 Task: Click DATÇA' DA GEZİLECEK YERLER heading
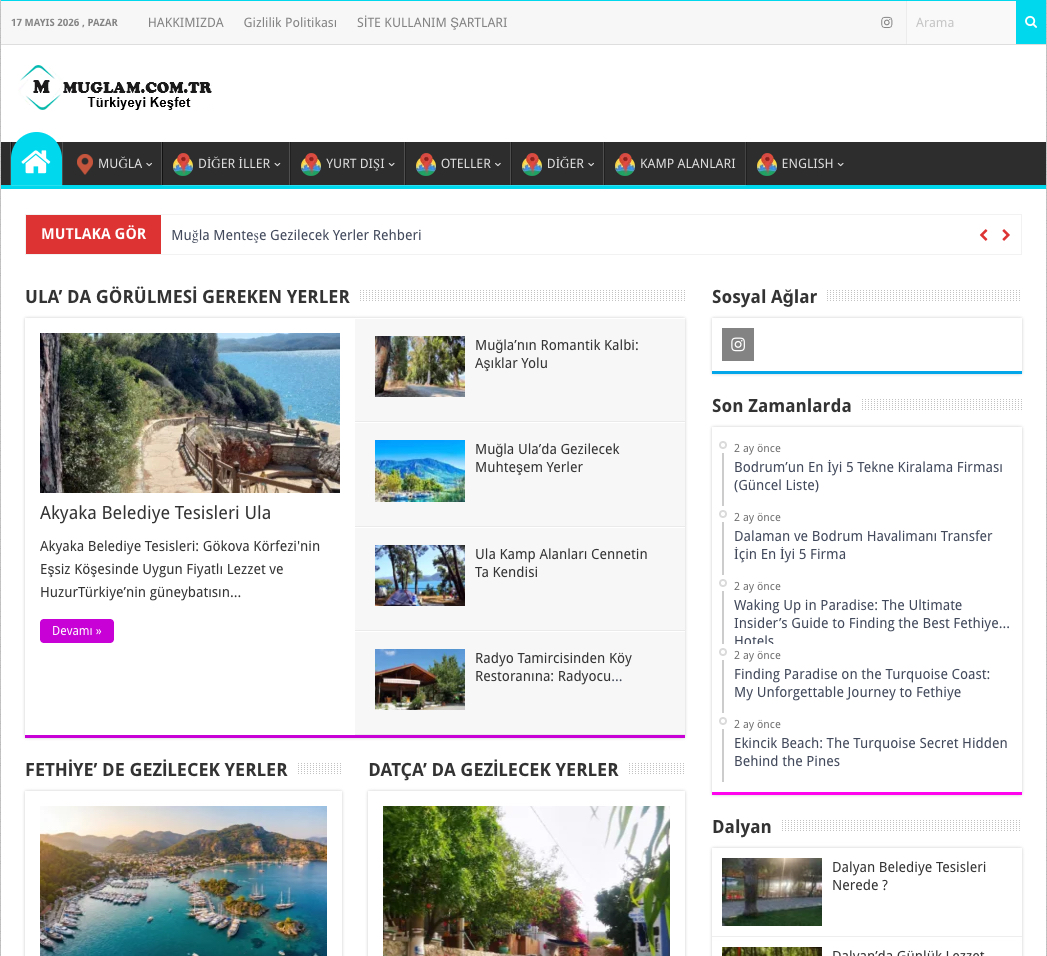pyautogui.click(x=493, y=770)
